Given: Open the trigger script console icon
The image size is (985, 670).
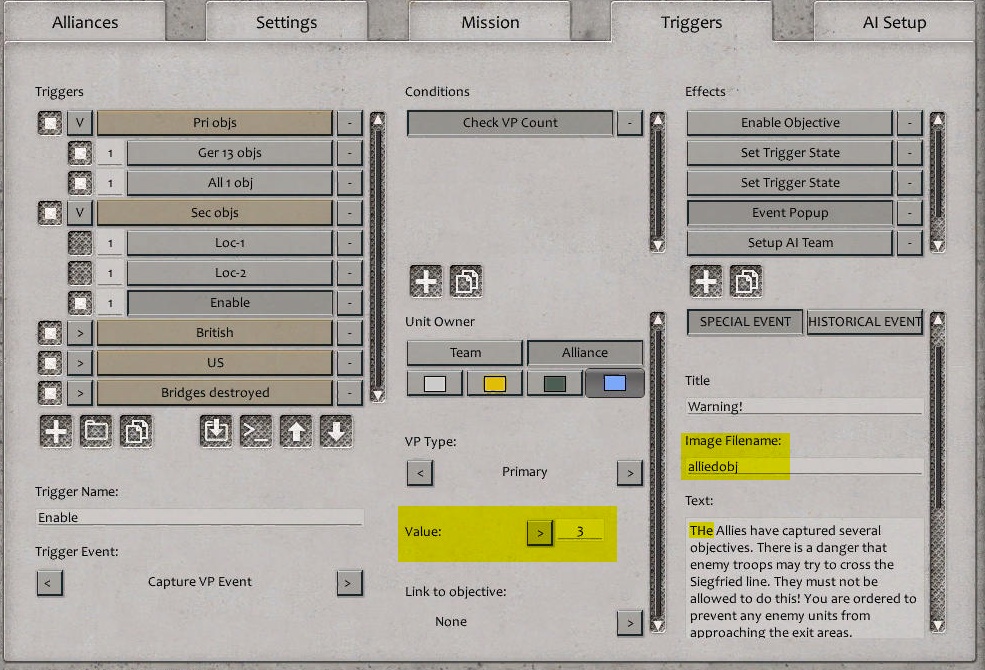Looking at the screenshot, I should tap(256, 431).
